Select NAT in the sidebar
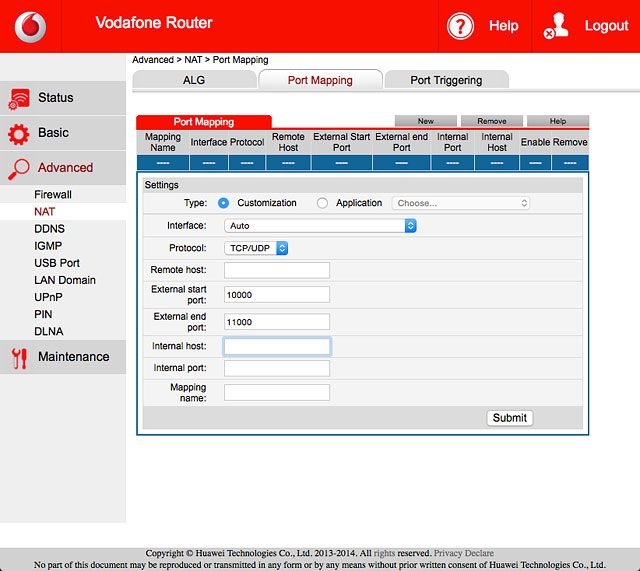This screenshot has width=640, height=571. [x=44, y=211]
